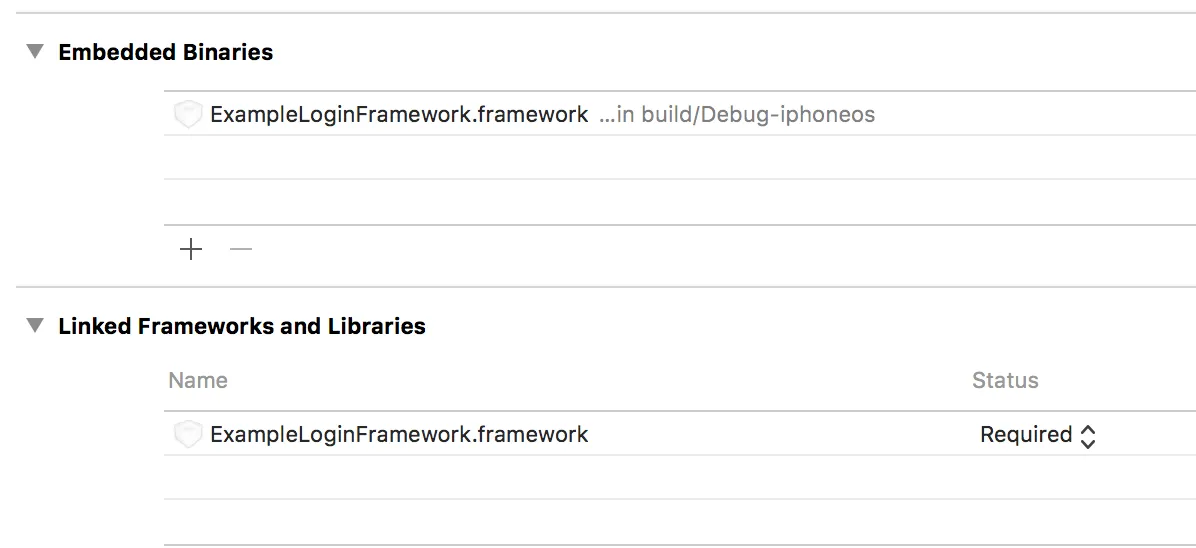1196x548 pixels.
Task: Select first empty row in Embedded Binaries
Action: click(x=680, y=158)
